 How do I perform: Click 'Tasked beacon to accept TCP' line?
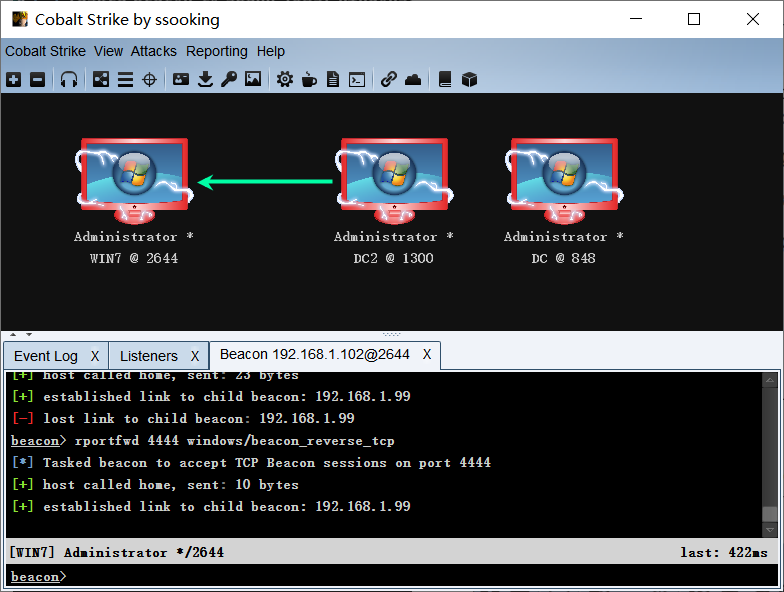[x=252, y=462]
